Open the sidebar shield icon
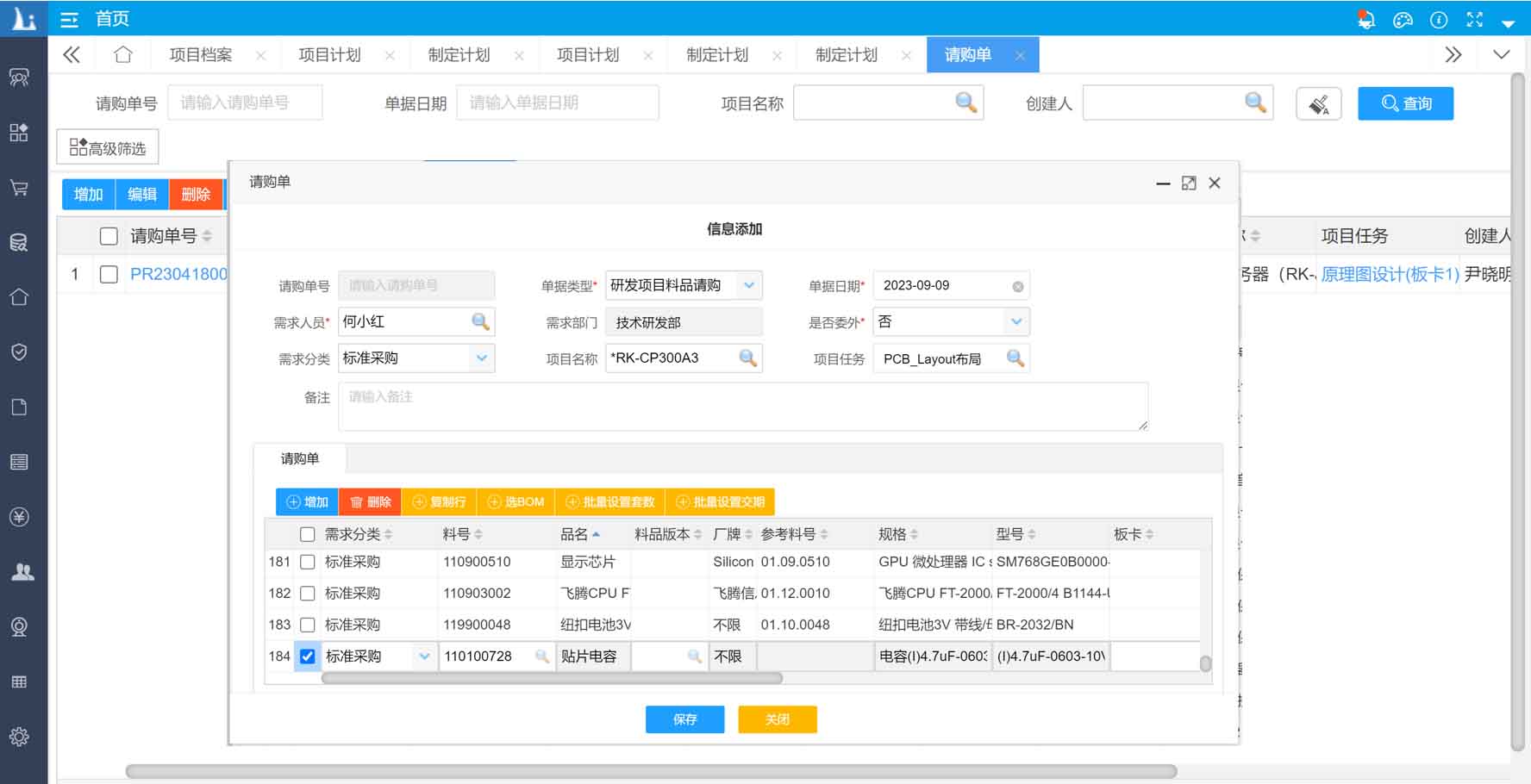Screen dimensions: 1531x784 (x=19, y=352)
